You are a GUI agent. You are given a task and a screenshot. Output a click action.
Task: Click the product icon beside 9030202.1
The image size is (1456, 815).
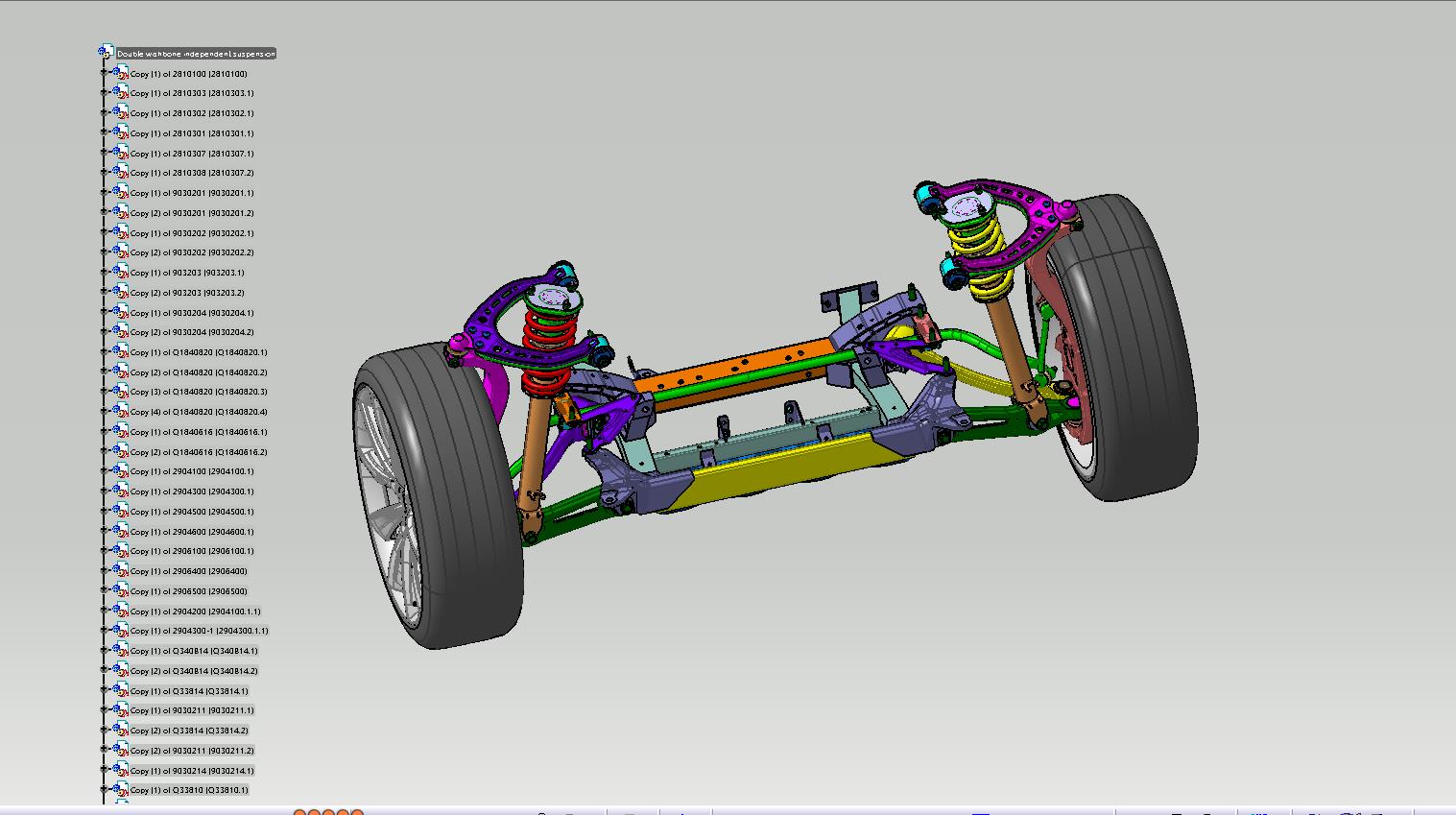click(121, 232)
